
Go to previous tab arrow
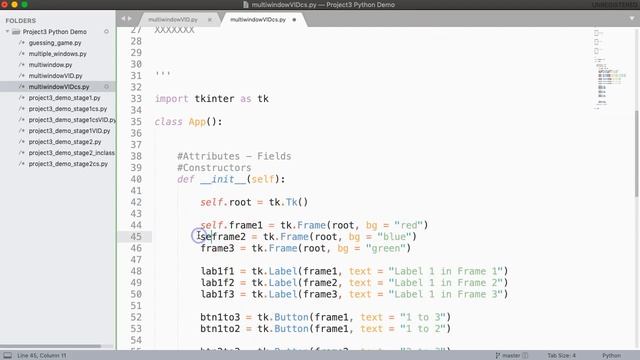click(x=123, y=19)
